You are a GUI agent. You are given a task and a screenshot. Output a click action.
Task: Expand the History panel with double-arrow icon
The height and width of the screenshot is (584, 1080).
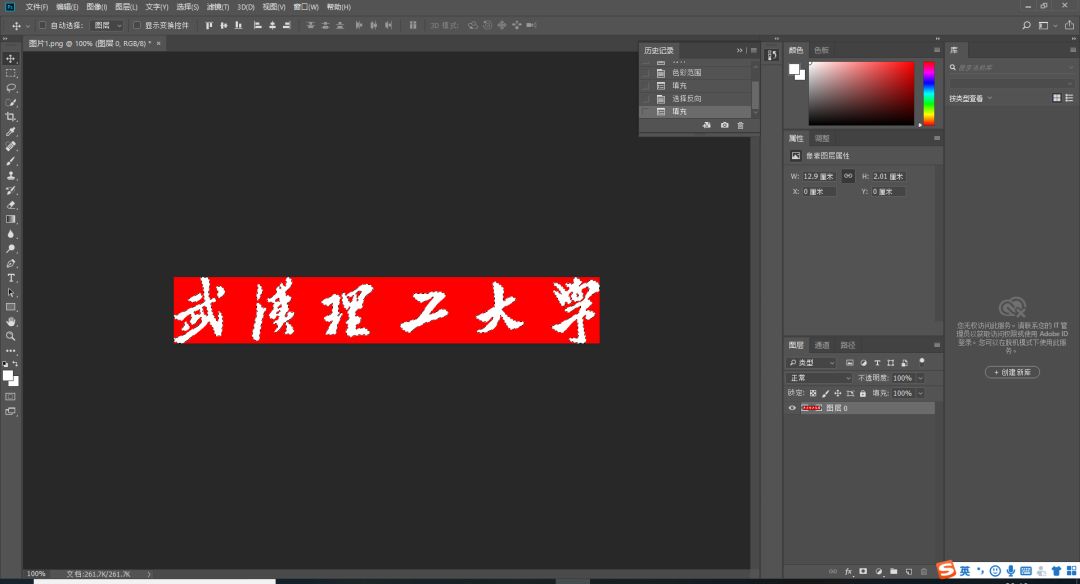739,50
